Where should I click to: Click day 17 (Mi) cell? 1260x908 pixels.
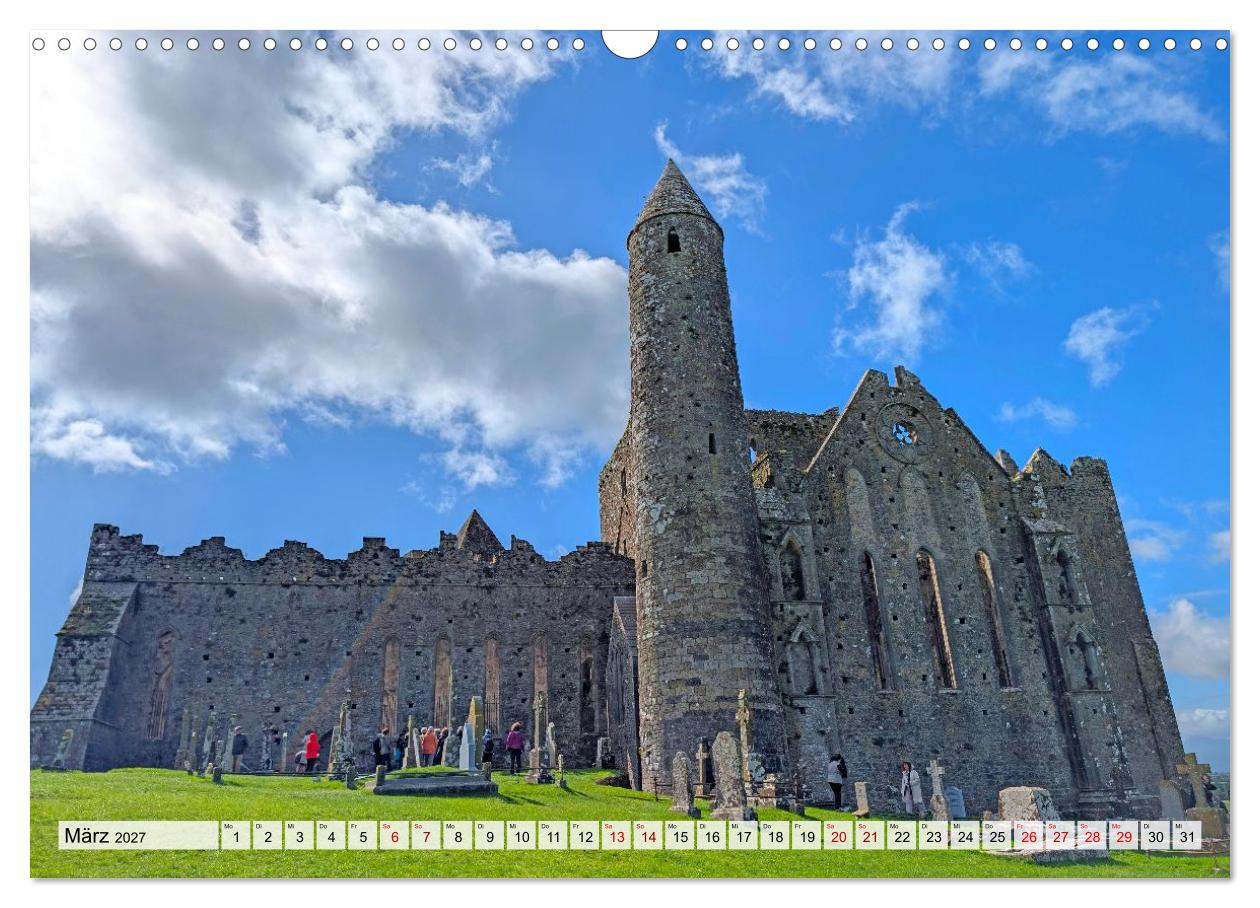pos(743,836)
